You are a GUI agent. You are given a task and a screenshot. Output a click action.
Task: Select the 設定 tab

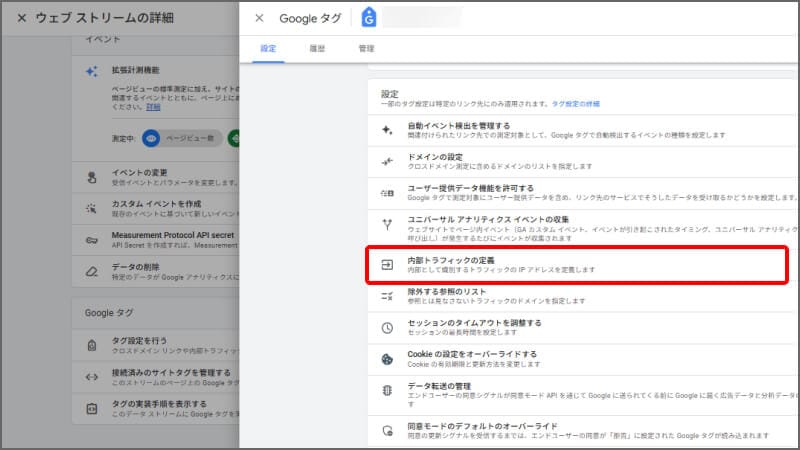click(268, 48)
